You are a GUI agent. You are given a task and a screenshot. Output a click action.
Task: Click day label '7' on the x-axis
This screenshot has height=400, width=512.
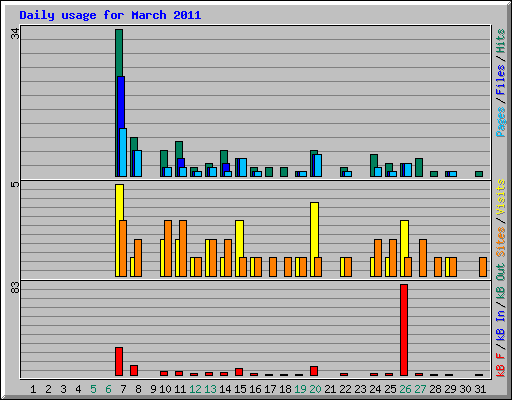coord(123,389)
